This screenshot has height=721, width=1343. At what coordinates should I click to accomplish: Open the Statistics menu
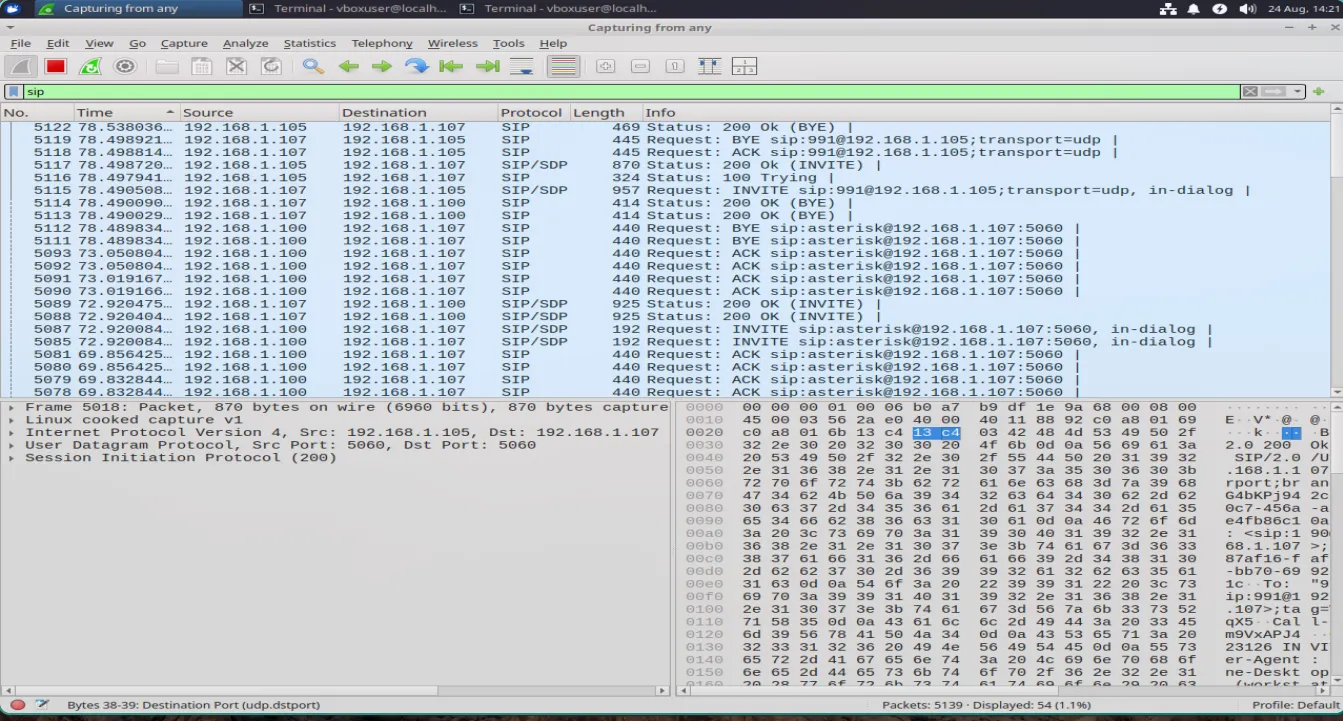309,43
